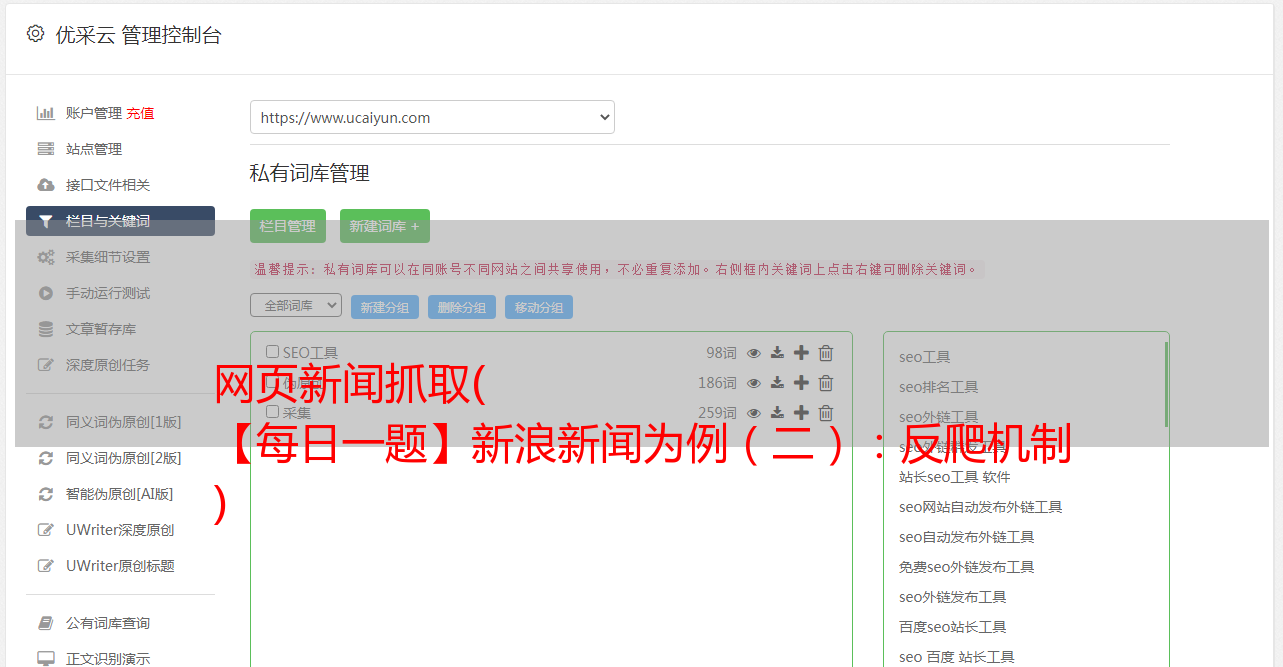This screenshot has width=1283, height=667.
Task: Click the plus icon in the 采集 row
Action: point(801,413)
